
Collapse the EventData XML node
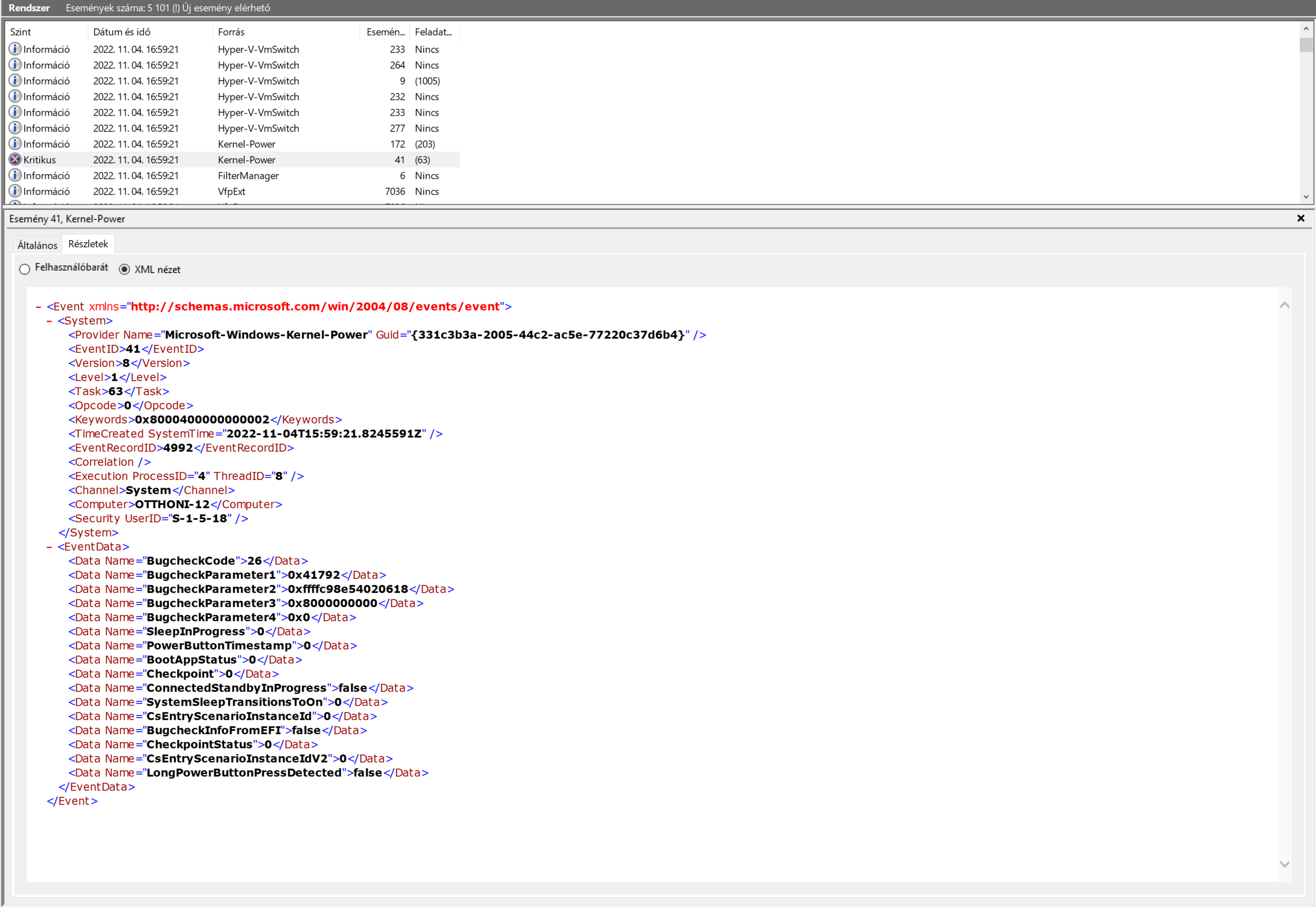49,547
